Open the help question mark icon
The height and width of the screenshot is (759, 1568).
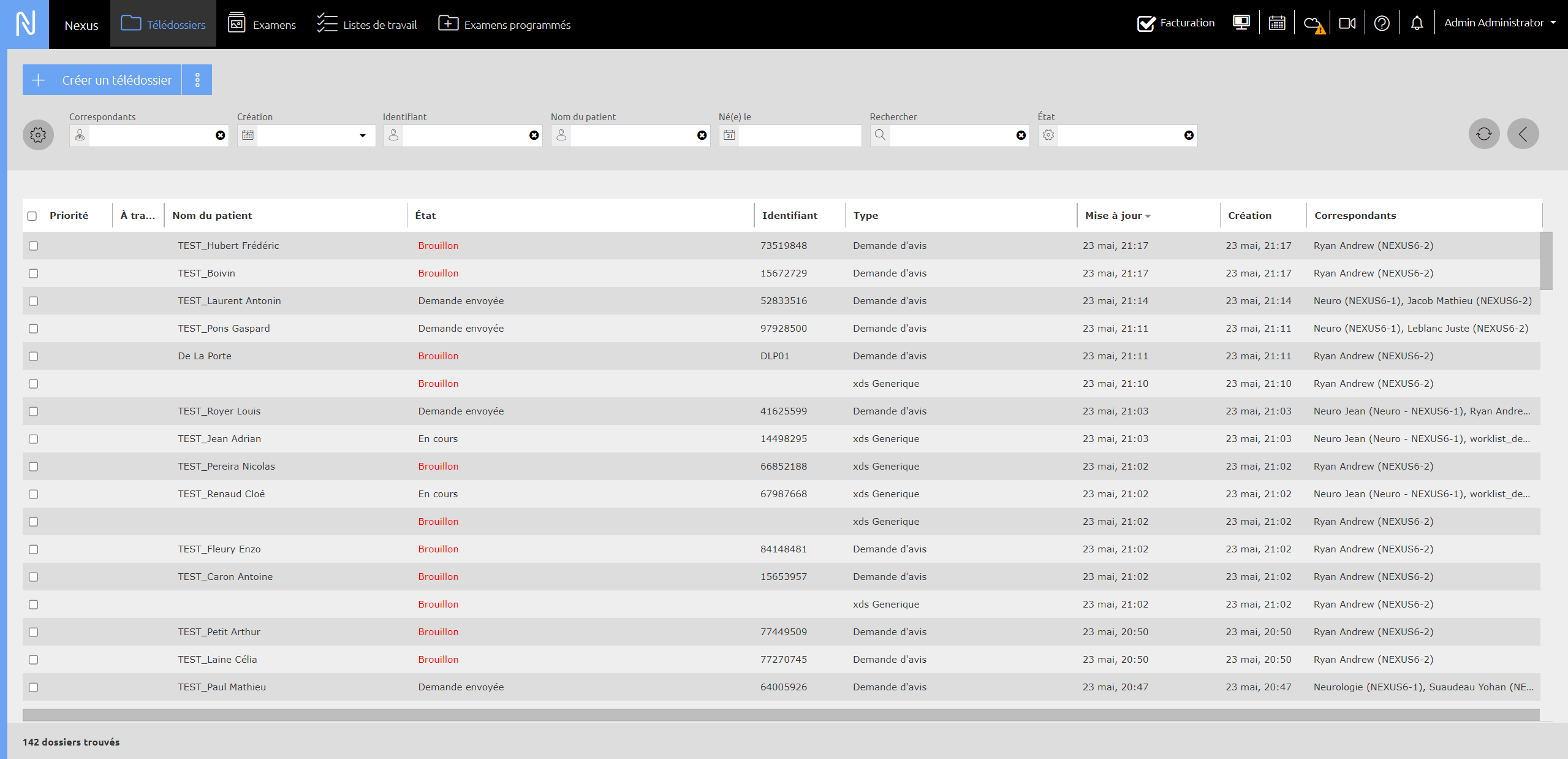1382,23
